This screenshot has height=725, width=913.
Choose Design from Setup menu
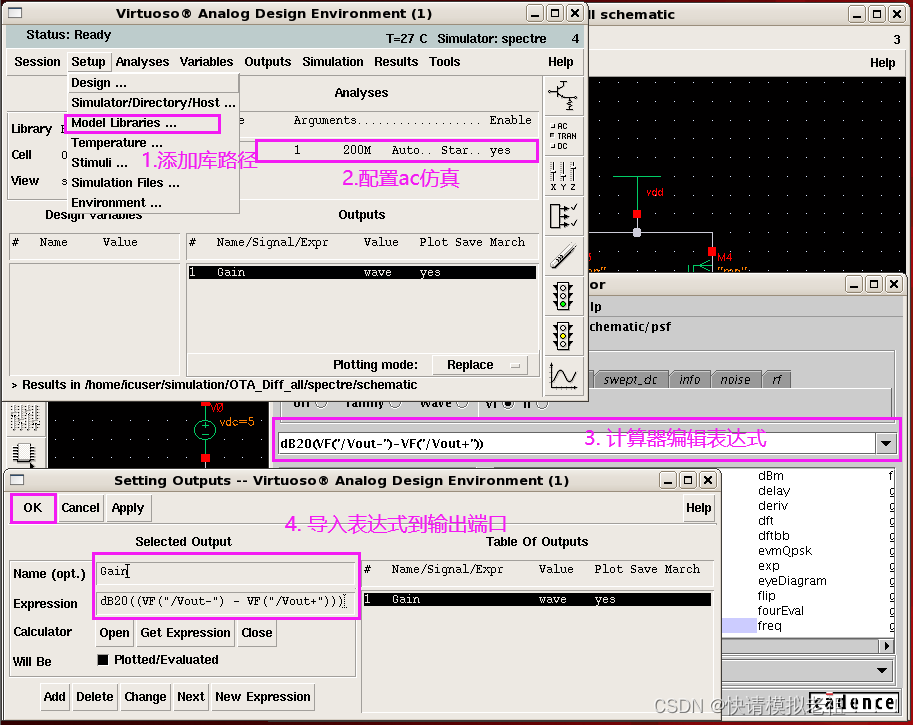153,83
